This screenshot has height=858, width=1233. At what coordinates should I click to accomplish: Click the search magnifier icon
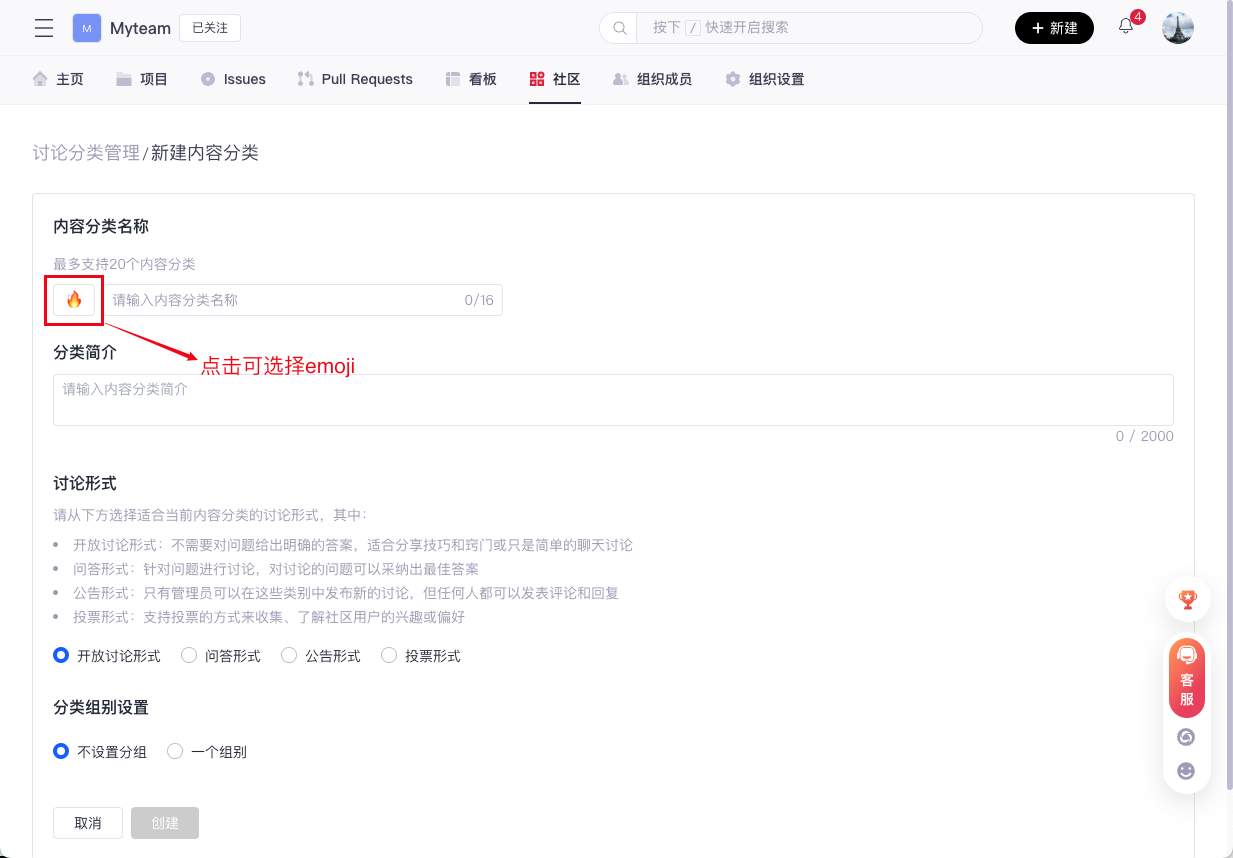click(x=619, y=28)
